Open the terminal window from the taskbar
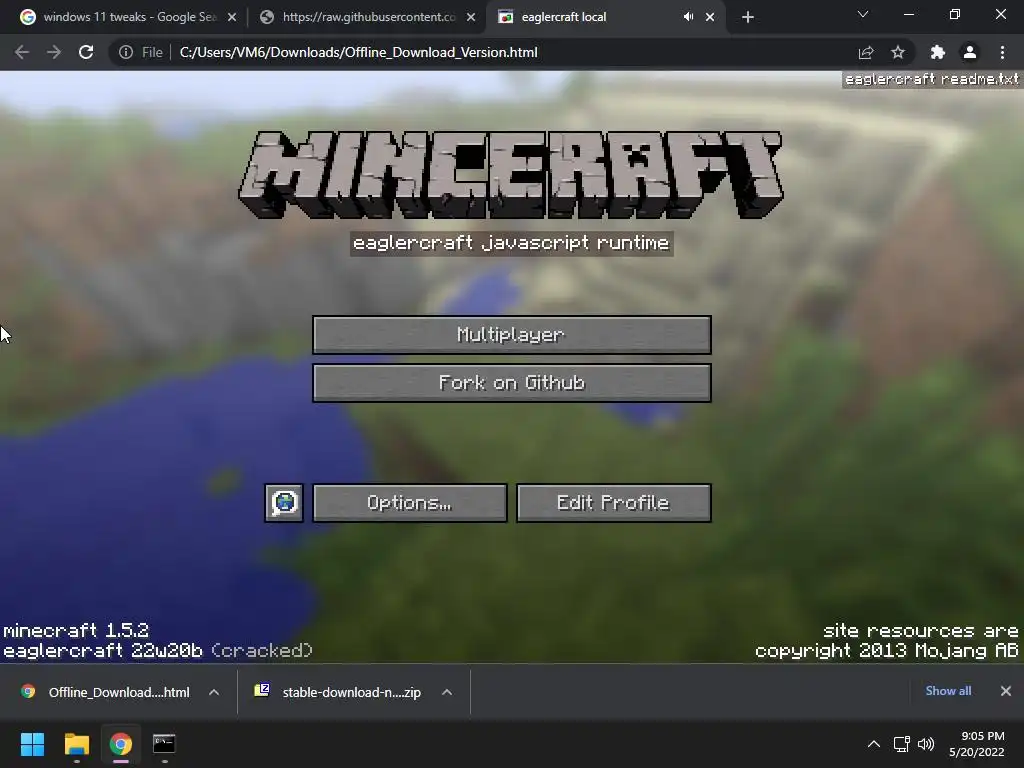Screen dimensions: 1024x768 (x=165, y=744)
